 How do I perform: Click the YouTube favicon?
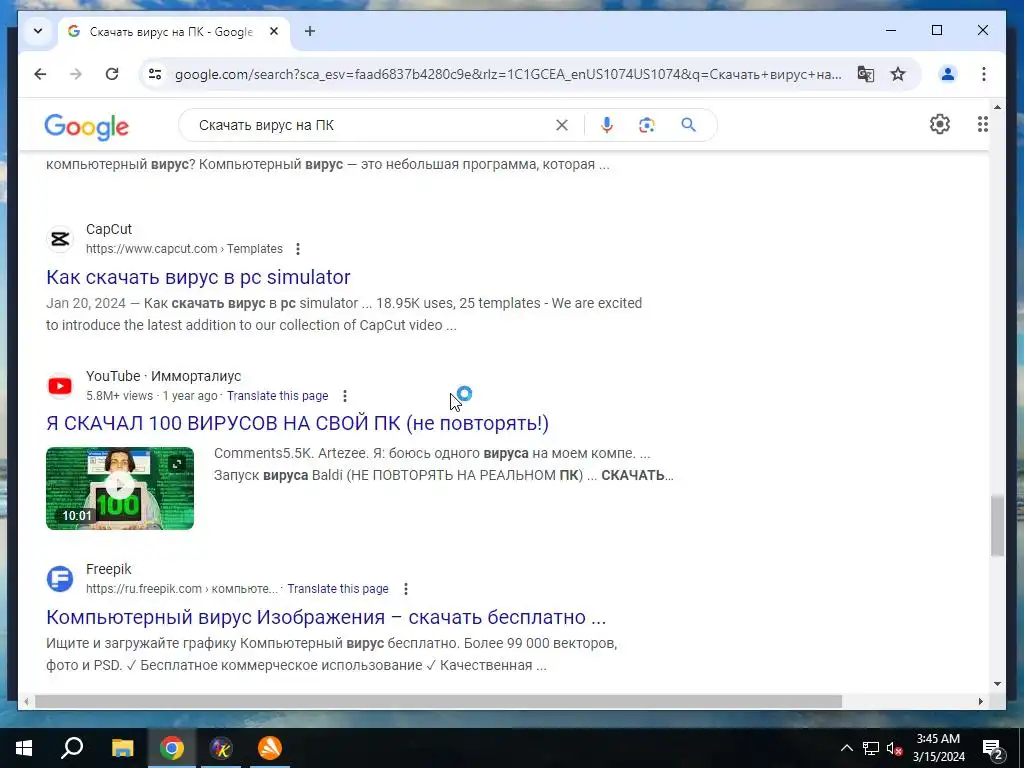coord(60,386)
